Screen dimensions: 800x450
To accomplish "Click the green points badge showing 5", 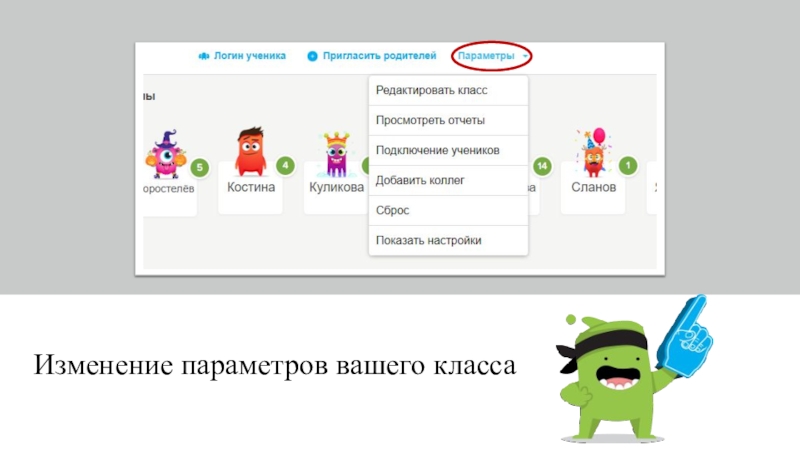I will (x=199, y=167).
